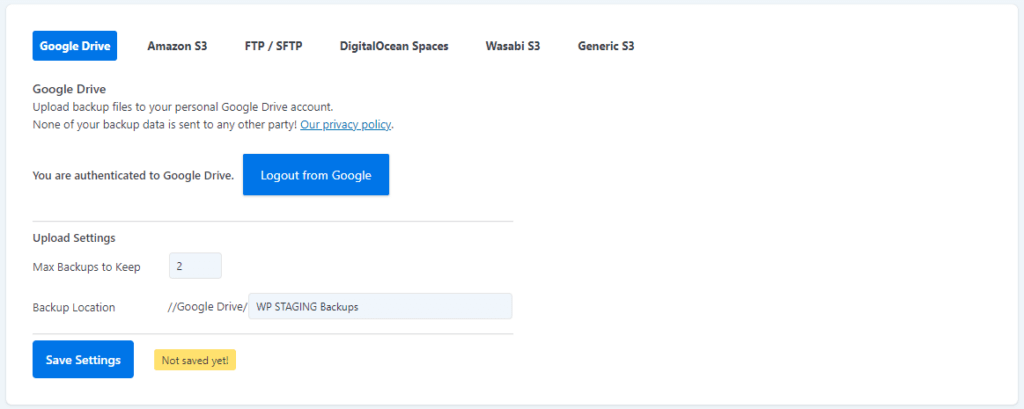Switch to DigitalOcean Spaces tab
The height and width of the screenshot is (409, 1024).
tap(394, 46)
